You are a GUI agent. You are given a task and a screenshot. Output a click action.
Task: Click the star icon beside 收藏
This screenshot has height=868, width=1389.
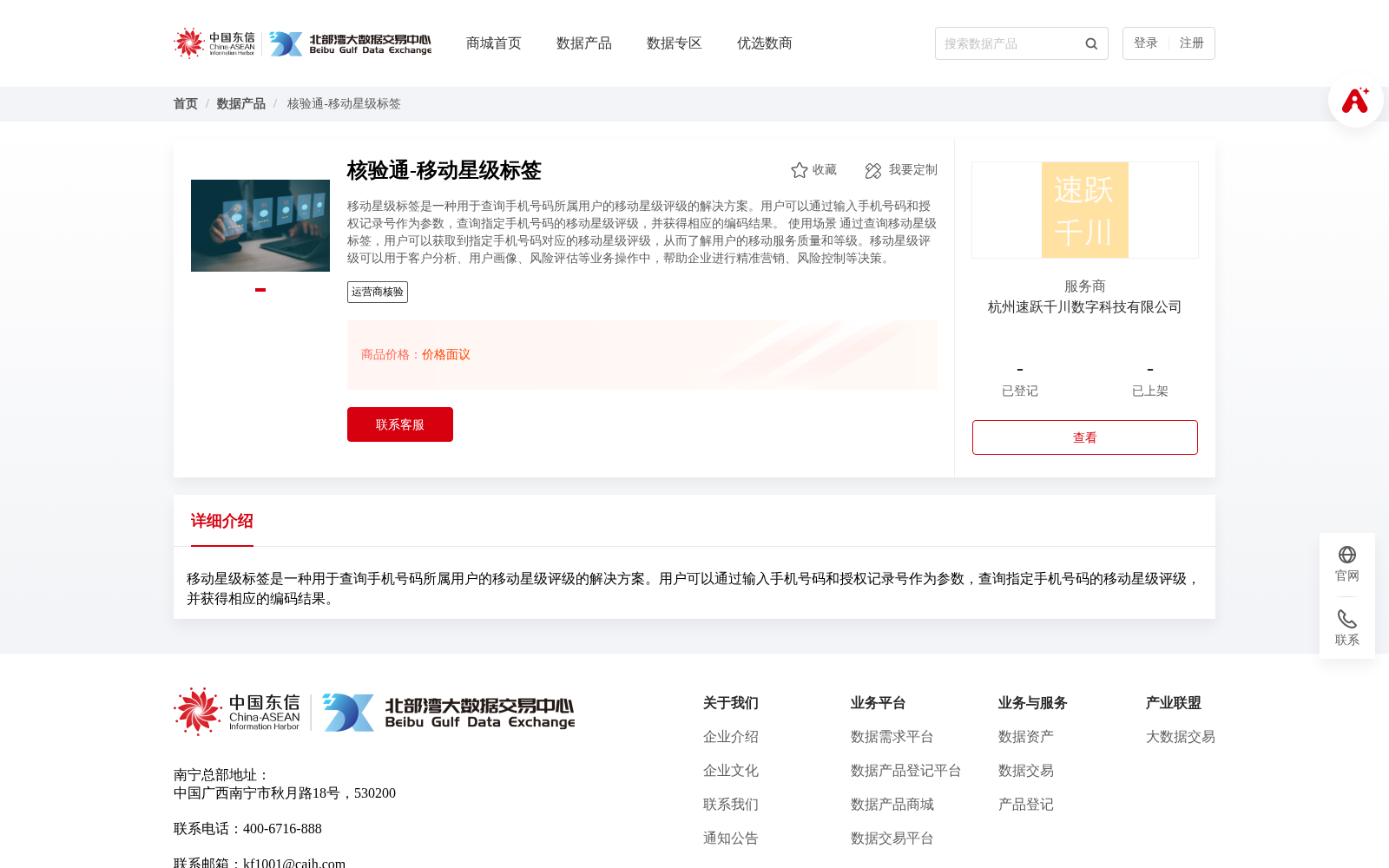tap(800, 170)
